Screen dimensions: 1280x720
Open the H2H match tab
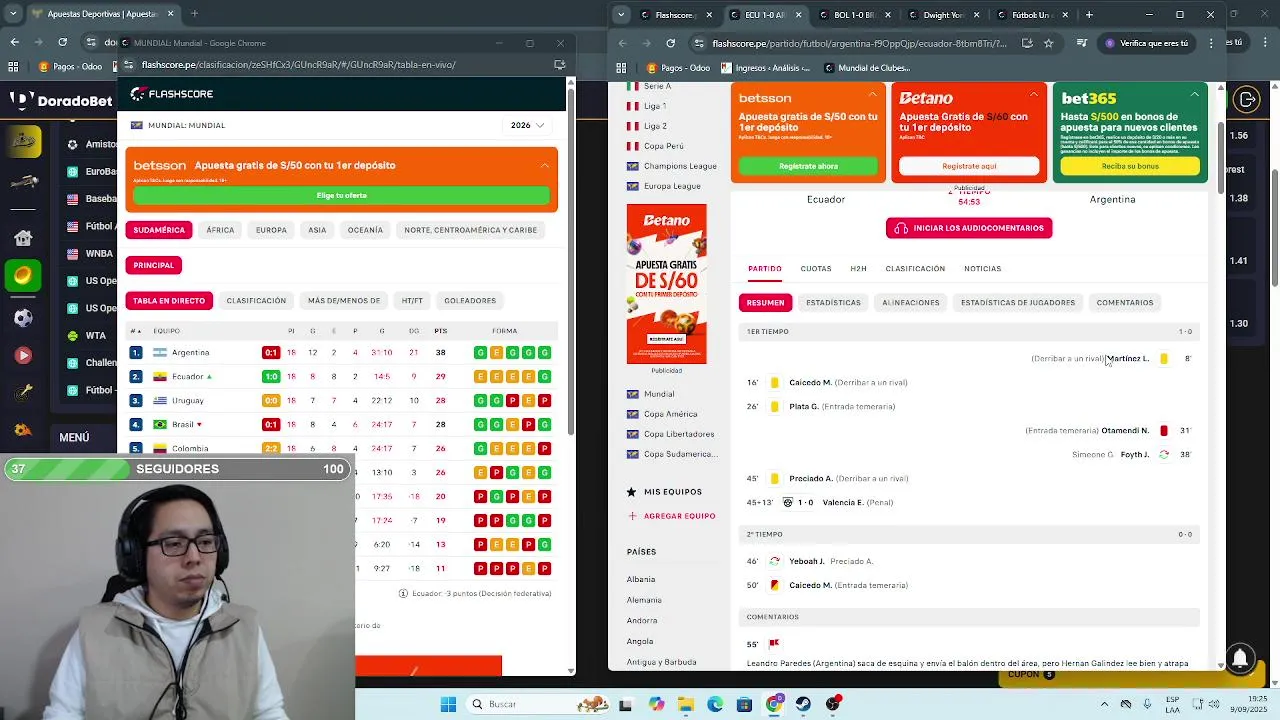coord(858,269)
